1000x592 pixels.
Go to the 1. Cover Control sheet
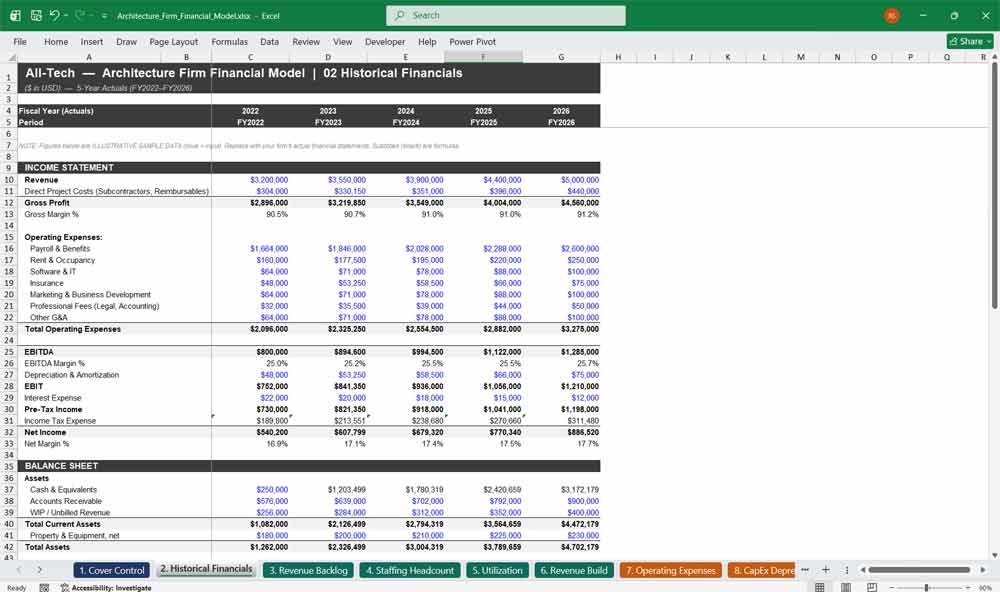point(112,570)
